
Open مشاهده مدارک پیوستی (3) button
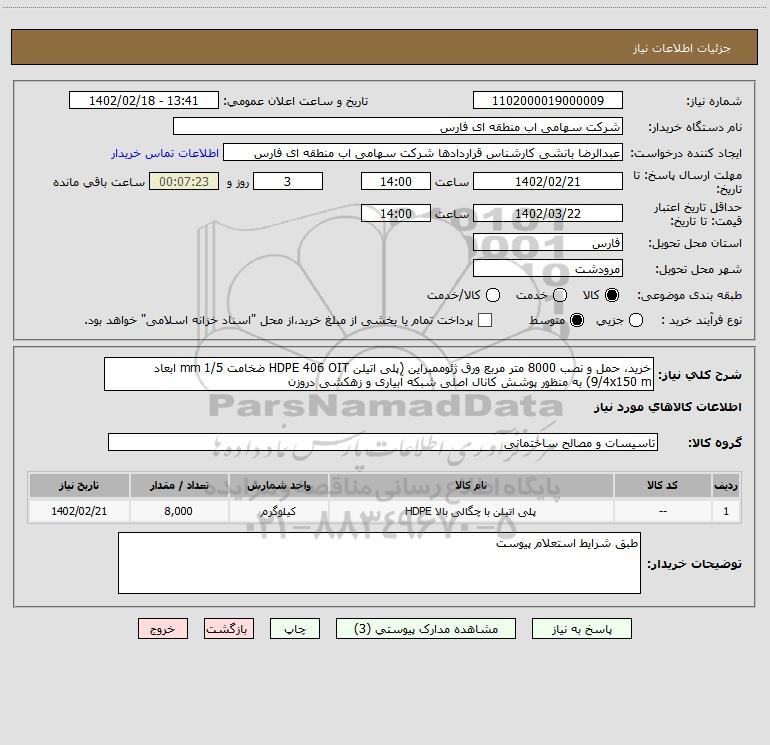(426, 629)
